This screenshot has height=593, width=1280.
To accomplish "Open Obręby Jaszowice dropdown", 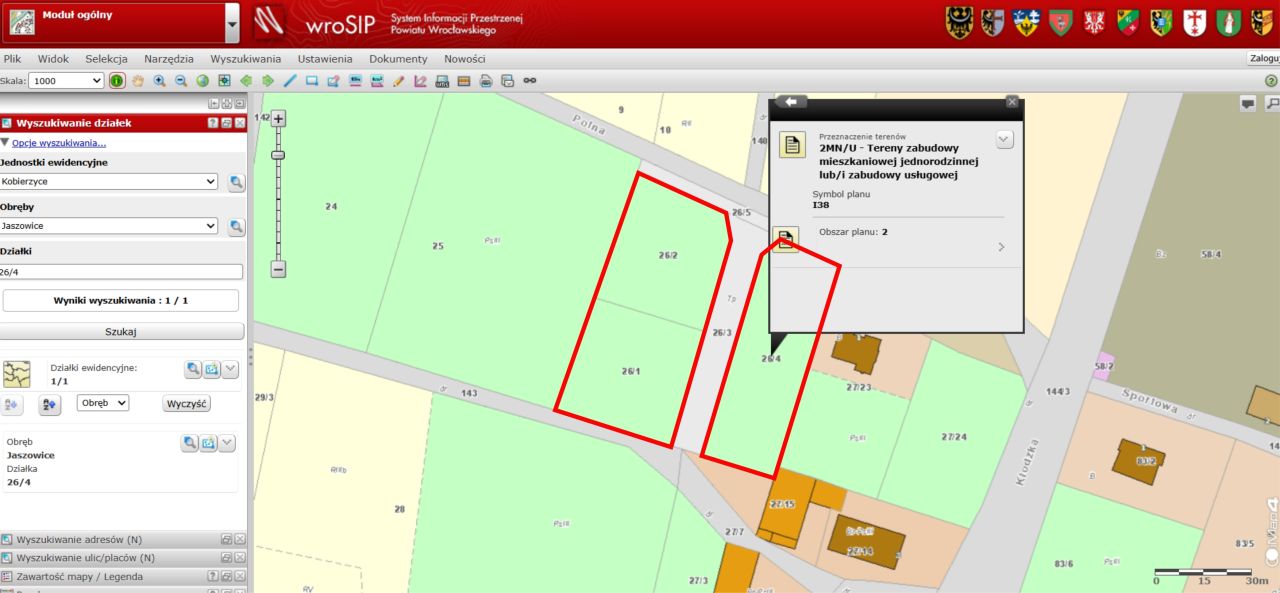I will tap(108, 226).
